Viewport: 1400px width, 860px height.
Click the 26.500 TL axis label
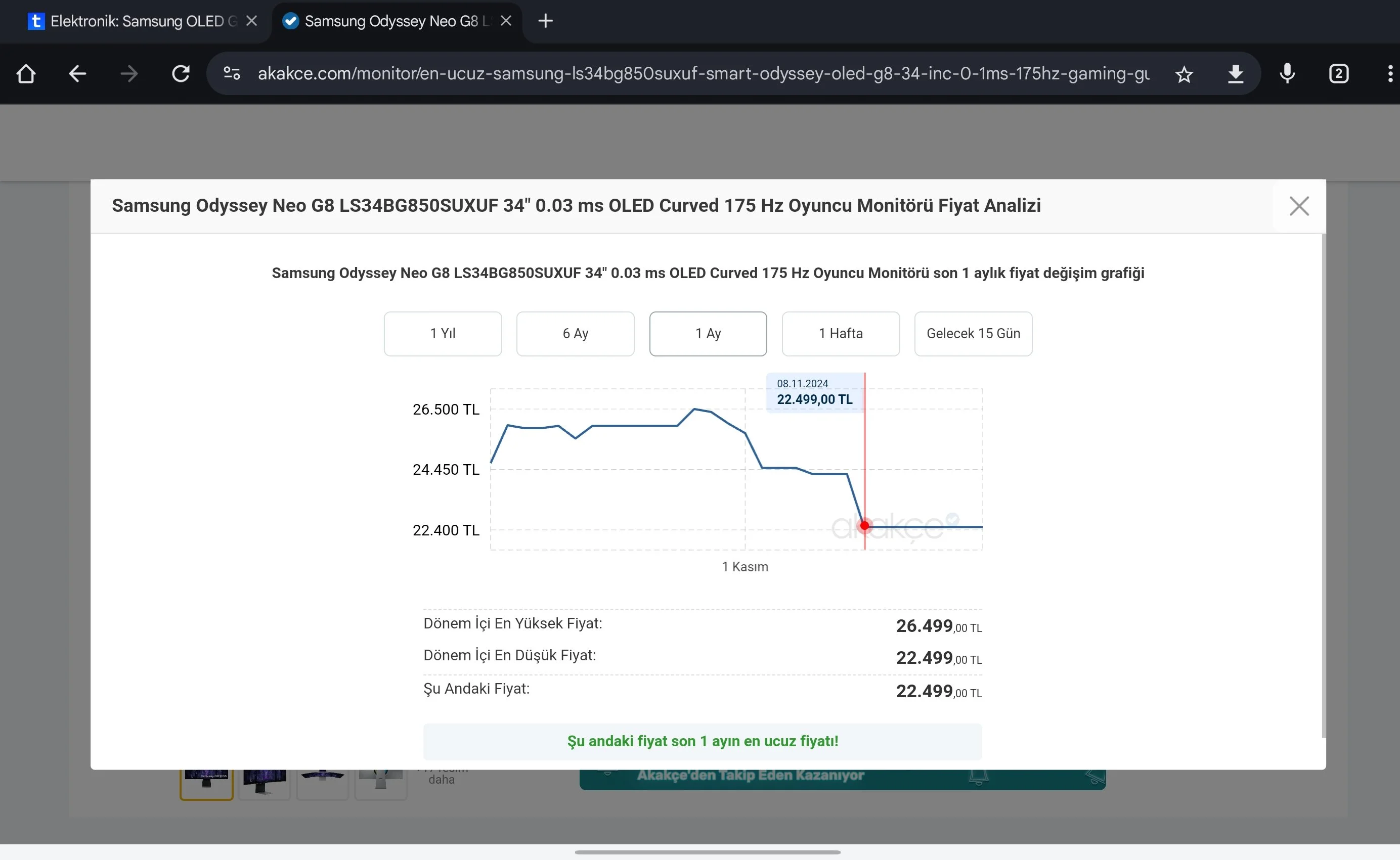pyautogui.click(x=446, y=410)
